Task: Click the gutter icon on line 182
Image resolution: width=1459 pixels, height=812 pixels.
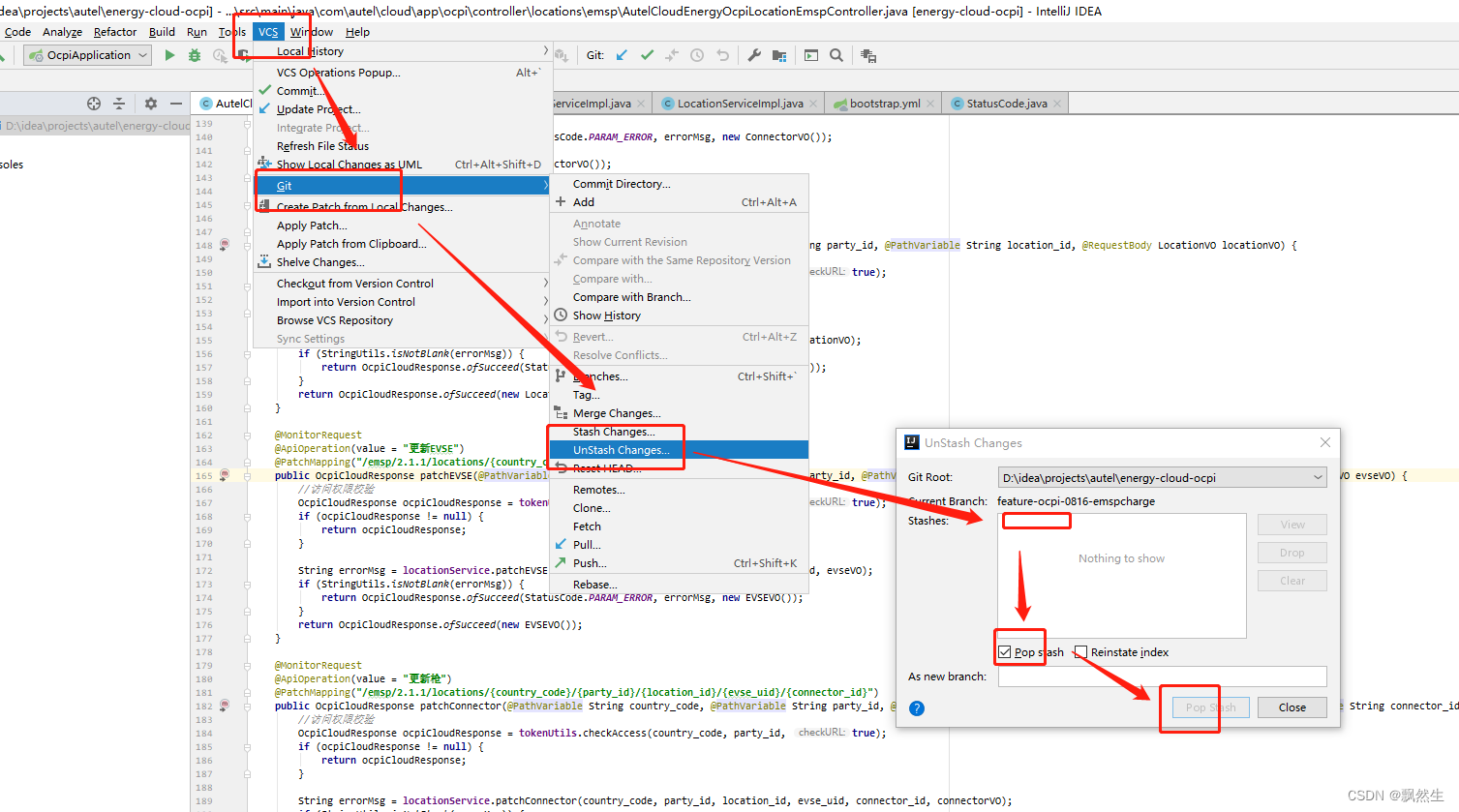Action: (224, 706)
